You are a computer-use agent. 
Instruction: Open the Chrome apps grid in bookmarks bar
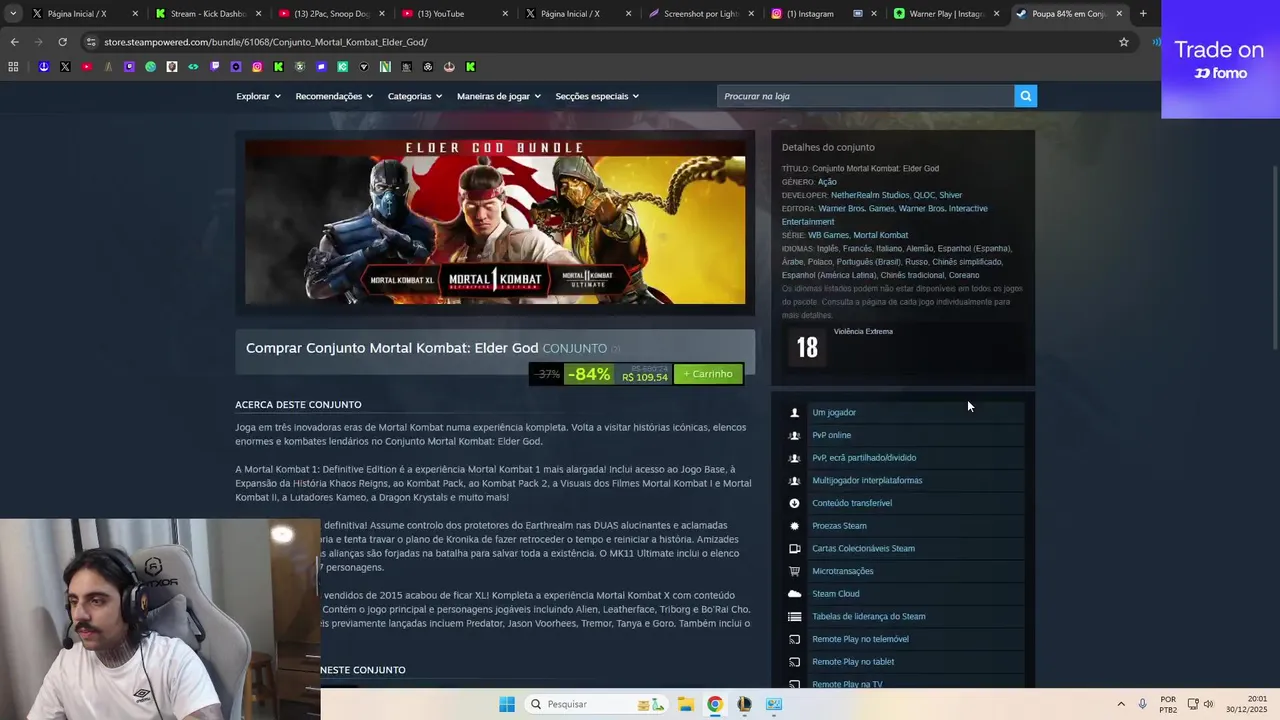[13, 67]
